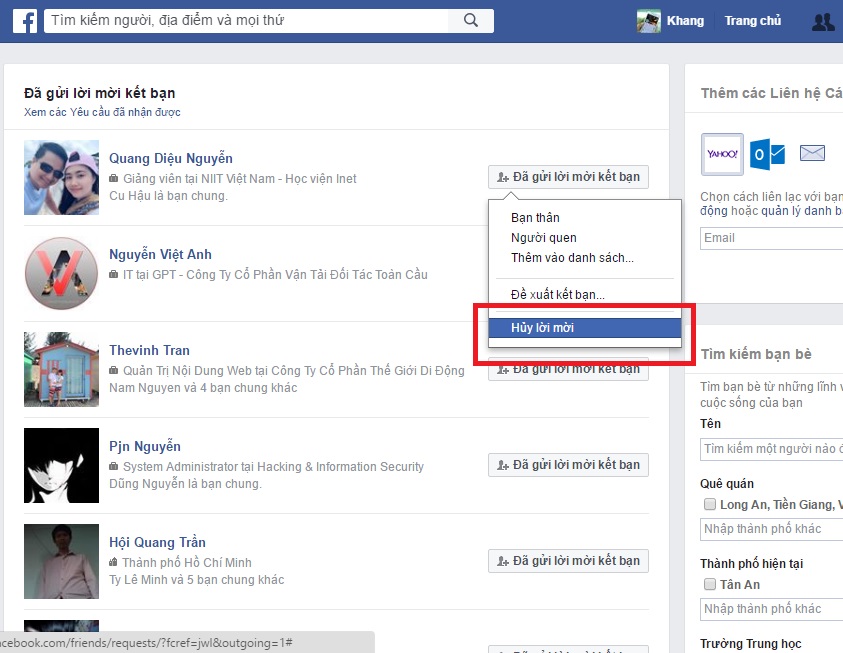
Task: Import contacts using the Yahoo icon
Action: (720, 152)
